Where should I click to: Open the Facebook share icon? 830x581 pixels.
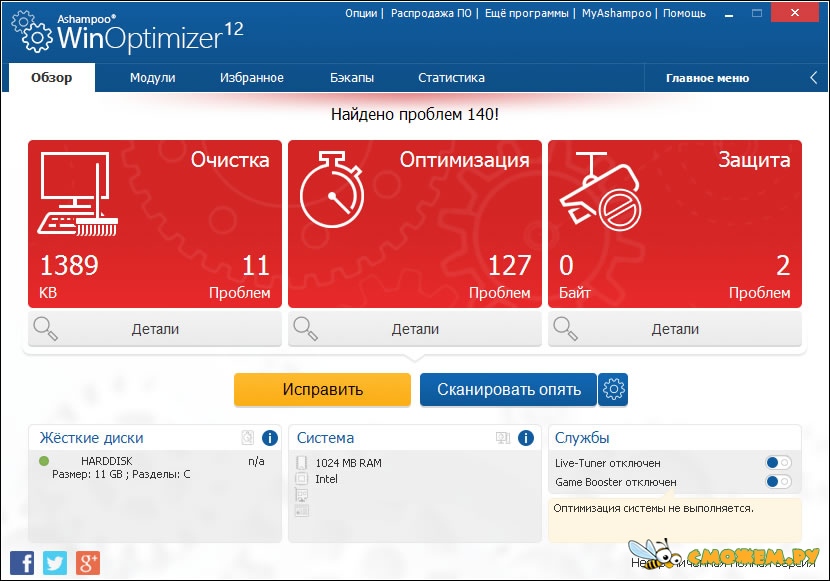[x=22, y=562]
